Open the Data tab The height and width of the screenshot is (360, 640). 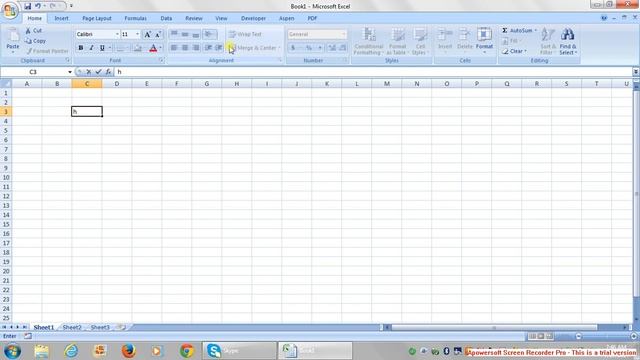tap(166, 18)
